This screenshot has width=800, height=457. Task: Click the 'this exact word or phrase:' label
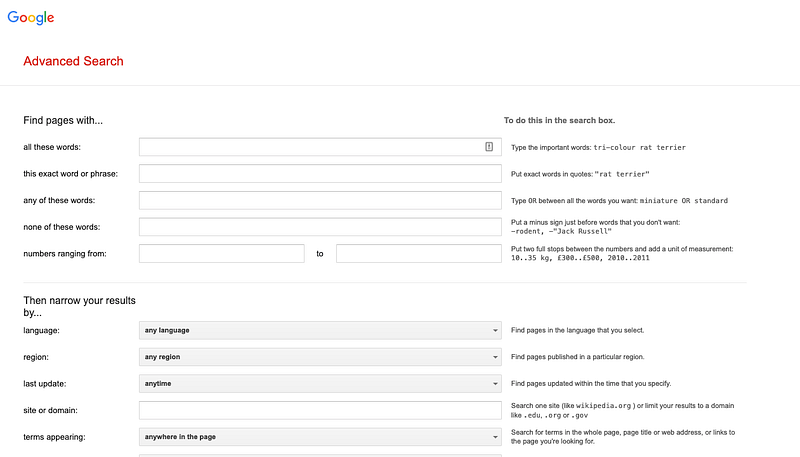tap(70, 173)
